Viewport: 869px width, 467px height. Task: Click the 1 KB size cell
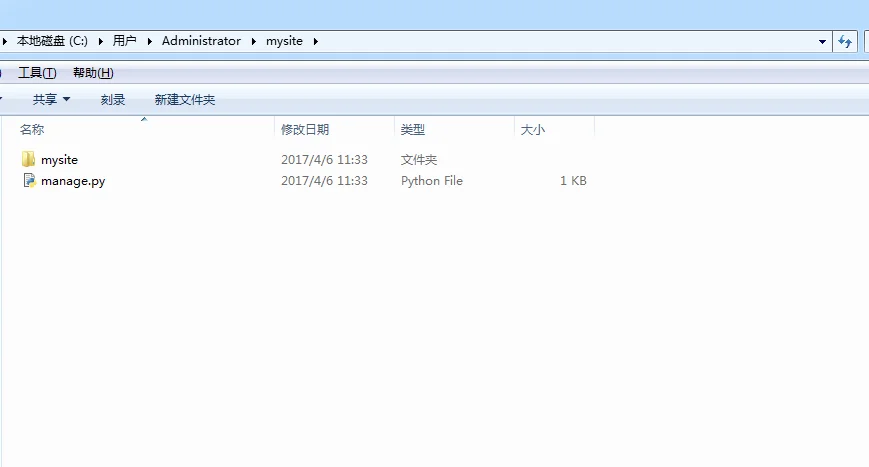pos(573,181)
